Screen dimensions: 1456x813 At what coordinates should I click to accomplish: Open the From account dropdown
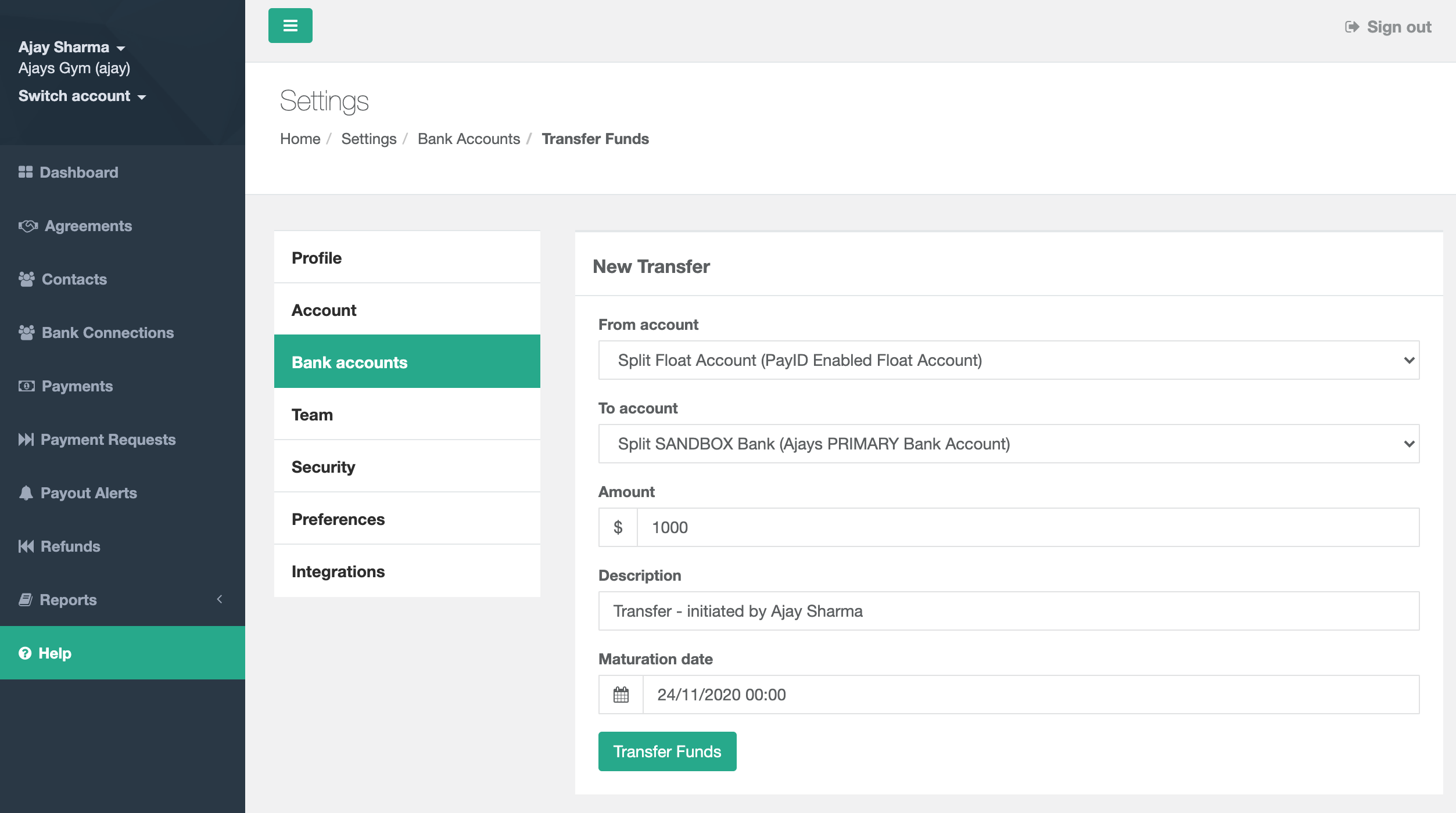point(1009,360)
